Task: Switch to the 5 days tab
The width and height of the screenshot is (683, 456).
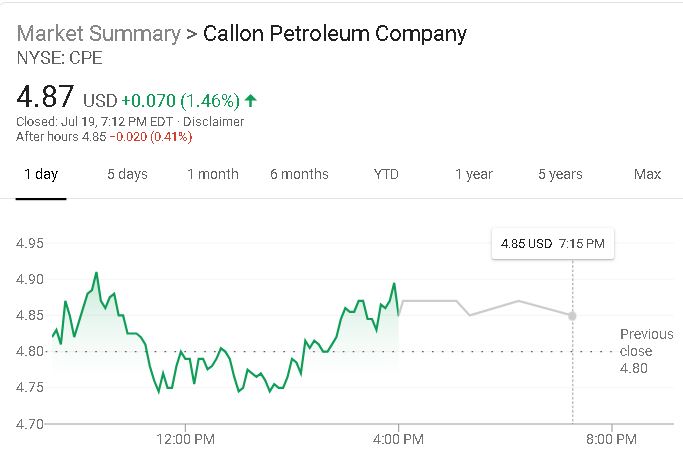Action: point(127,174)
